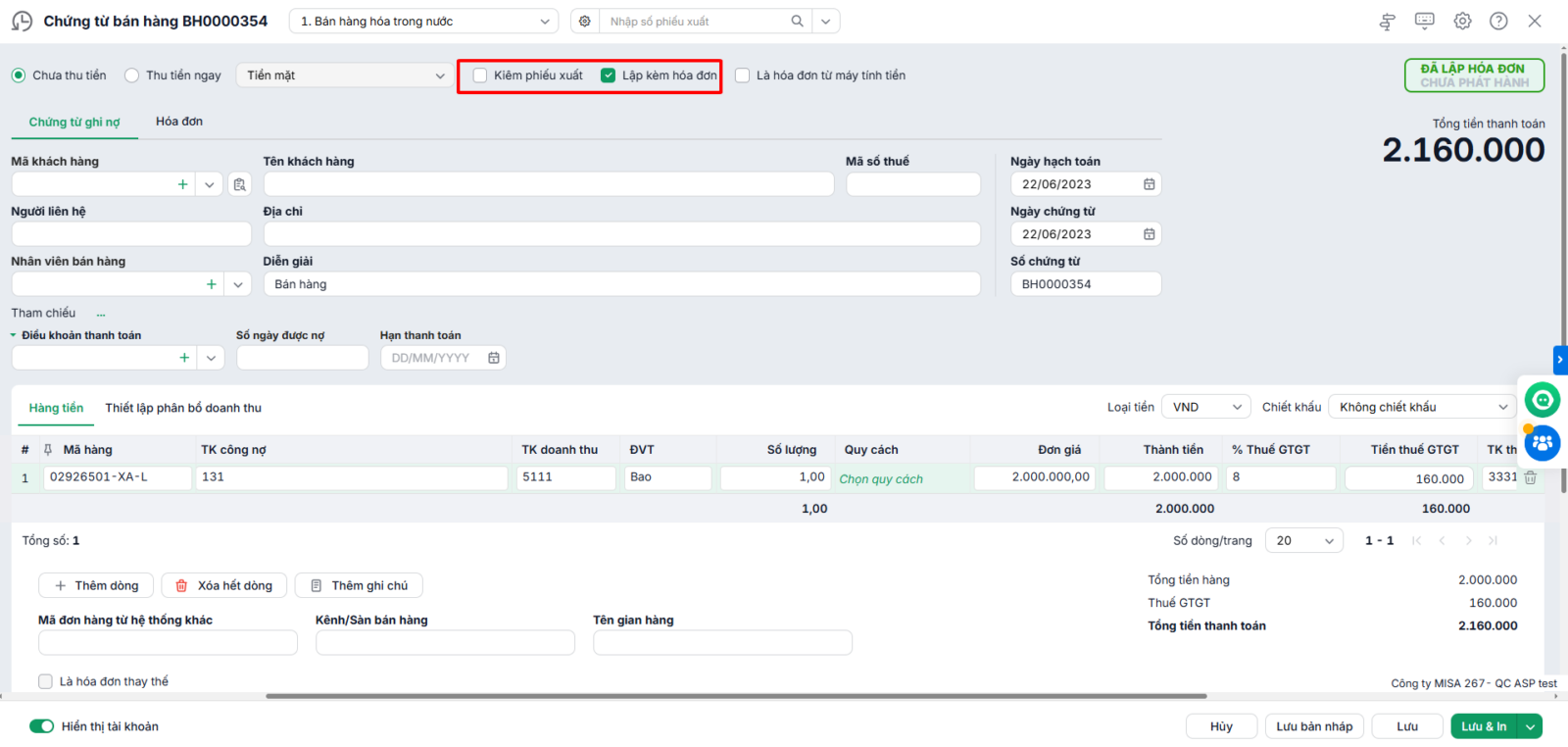Open customer lookup icon beside Mã khách hàng
1568x747 pixels.
click(239, 184)
